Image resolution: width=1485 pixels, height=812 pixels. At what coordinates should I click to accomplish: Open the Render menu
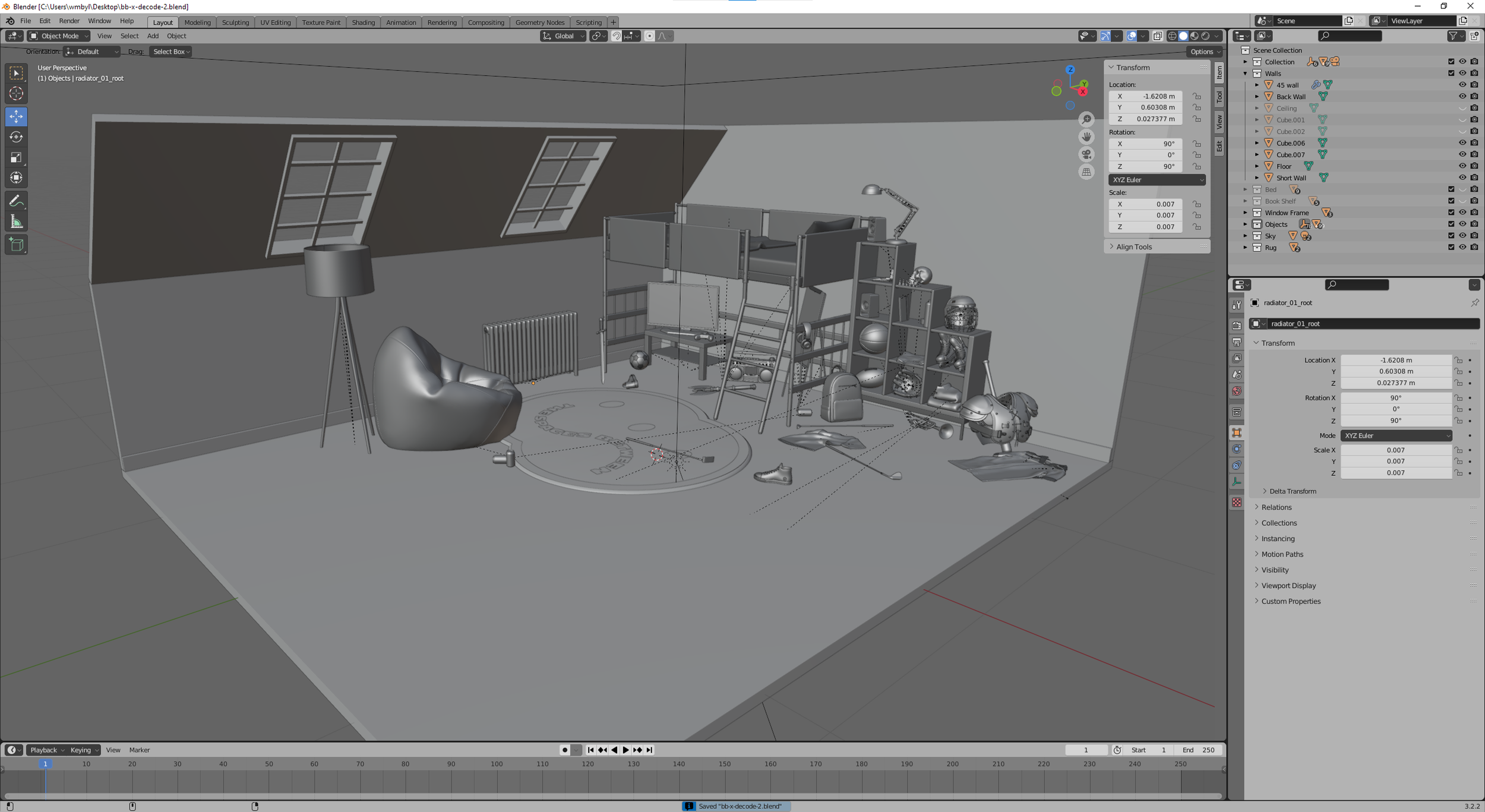(69, 21)
